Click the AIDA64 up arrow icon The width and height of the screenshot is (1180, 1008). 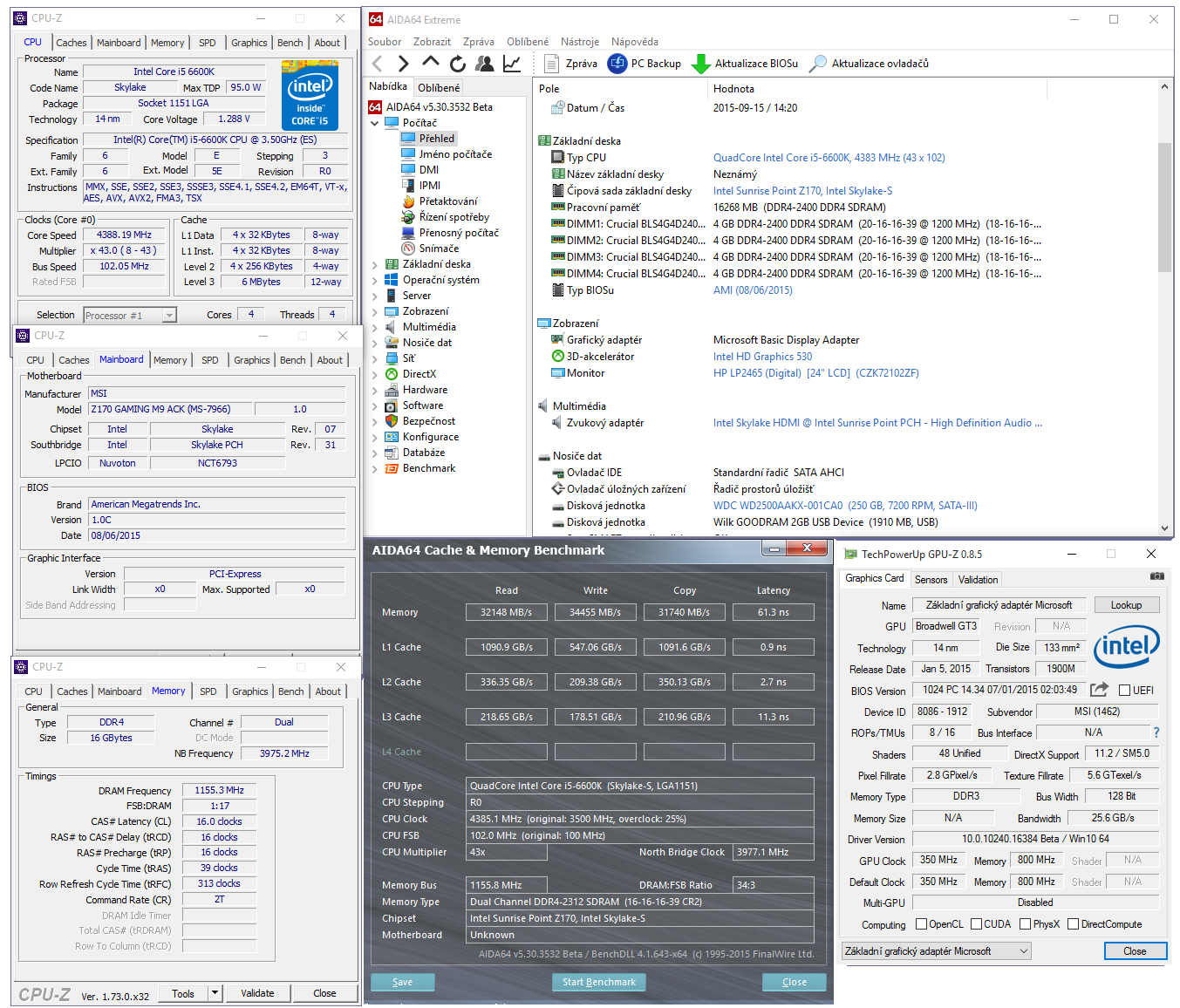point(430,63)
